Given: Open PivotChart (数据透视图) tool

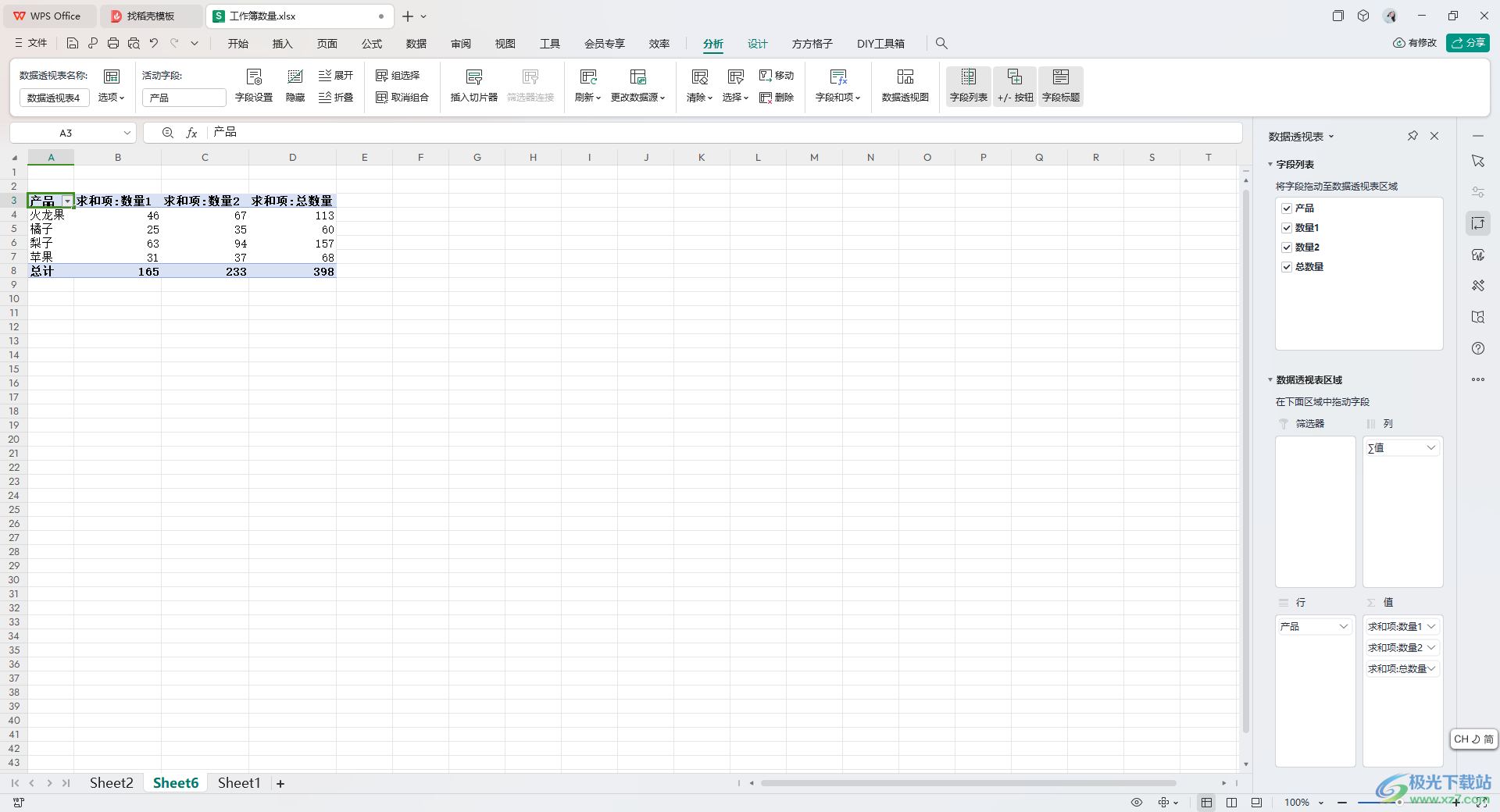Looking at the screenshot, I should (x=905, y=85).
